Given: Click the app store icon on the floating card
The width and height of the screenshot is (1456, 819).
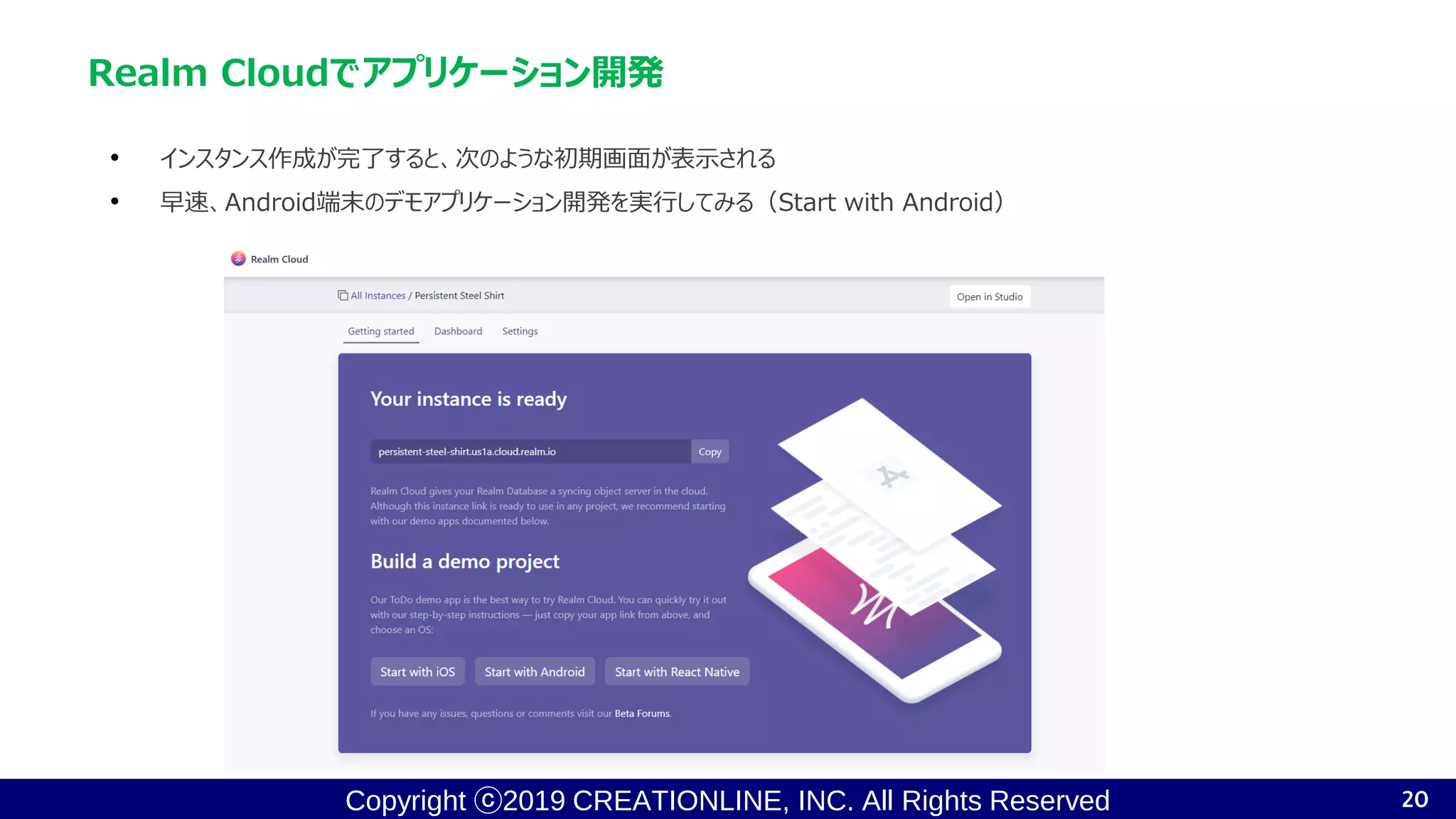Looking at the screenshot, I should click(892, 476).
